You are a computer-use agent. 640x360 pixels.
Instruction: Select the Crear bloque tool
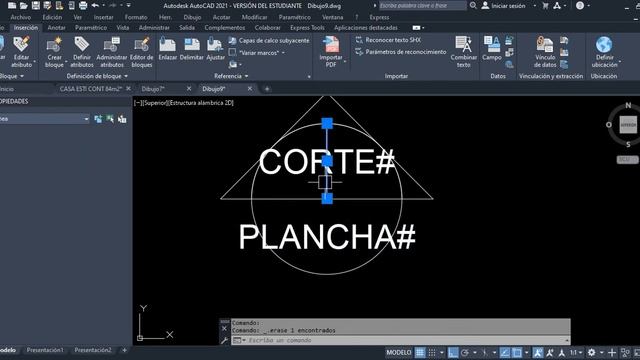tap(54, 52)
